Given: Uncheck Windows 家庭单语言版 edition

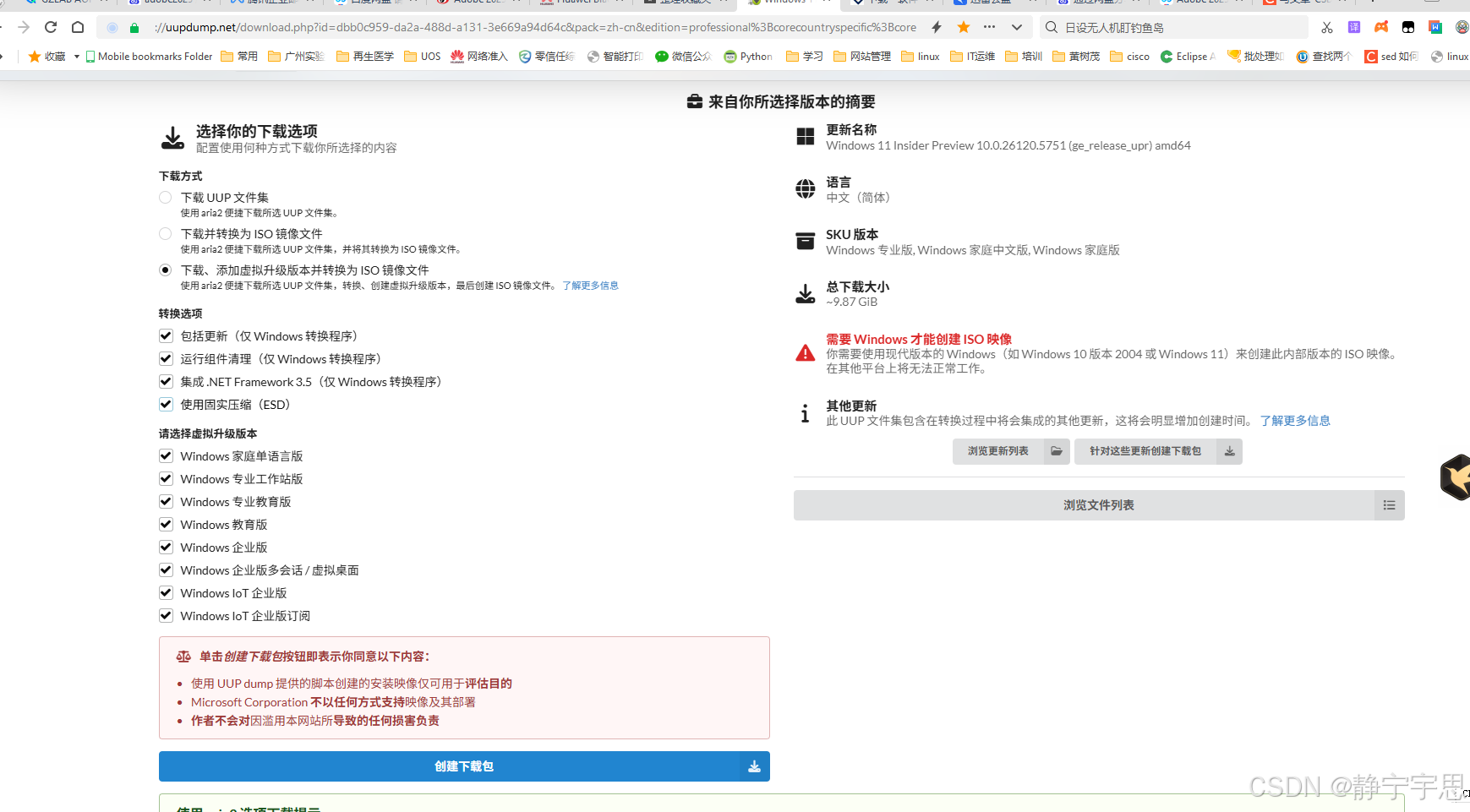Looking at the screenshot, I should tap(166, 456).
